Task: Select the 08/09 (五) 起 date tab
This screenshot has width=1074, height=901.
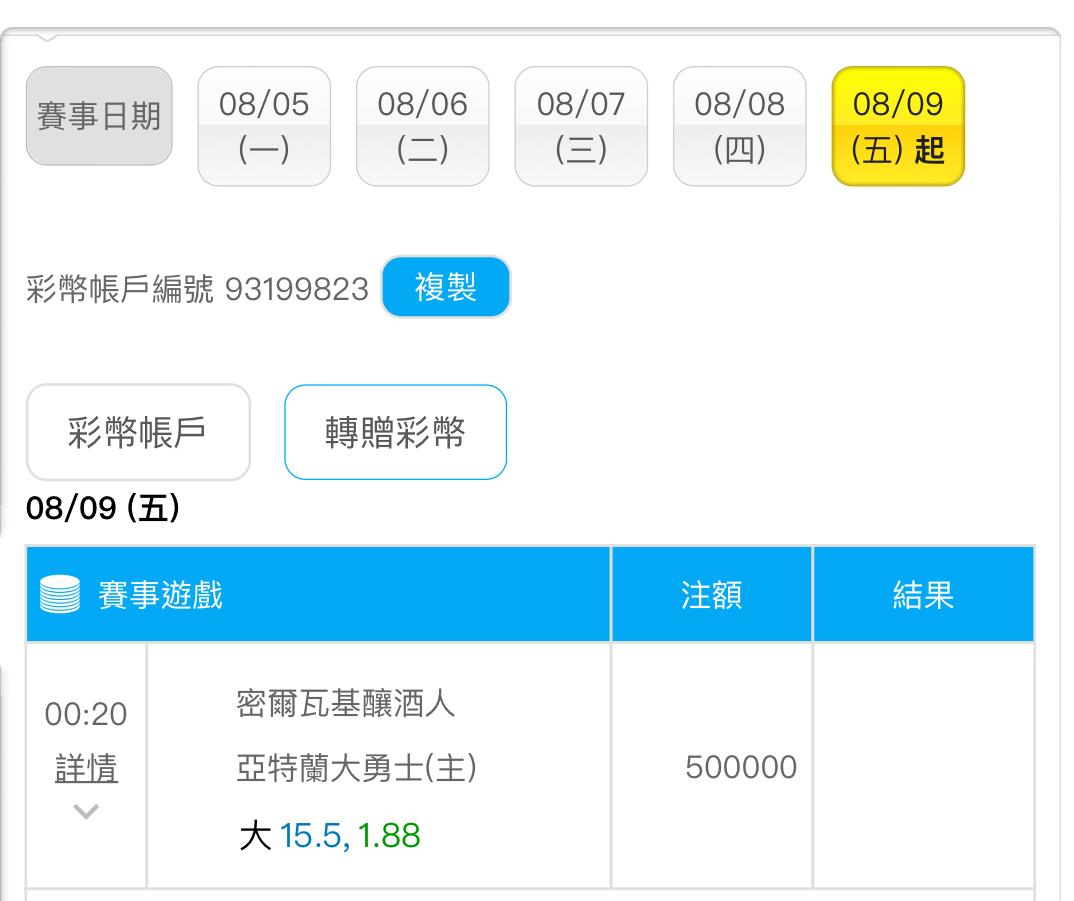Action: point(898,126)
